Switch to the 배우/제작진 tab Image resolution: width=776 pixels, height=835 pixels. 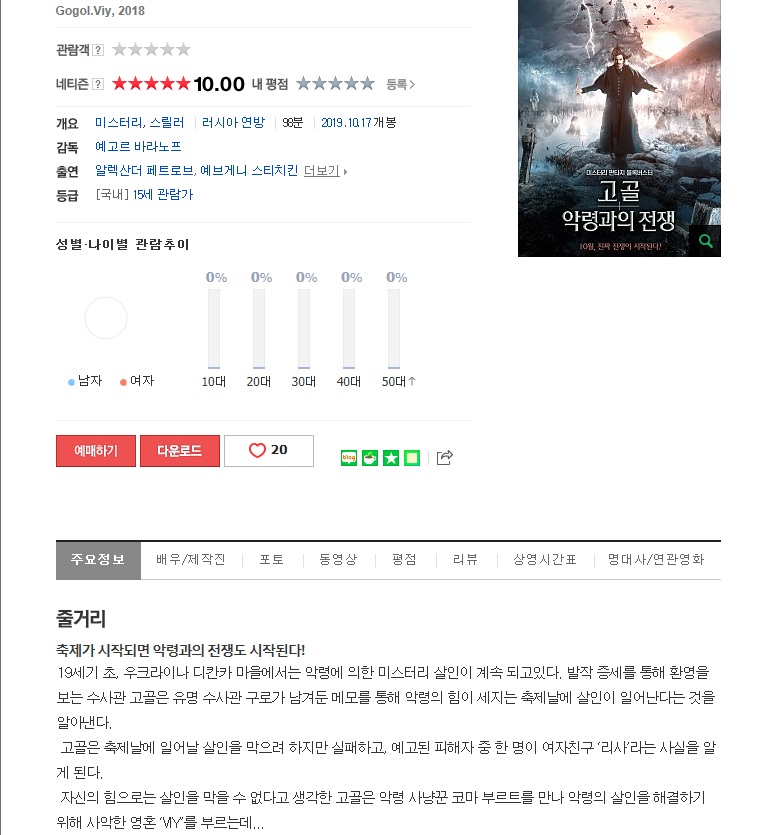point(191,560)
